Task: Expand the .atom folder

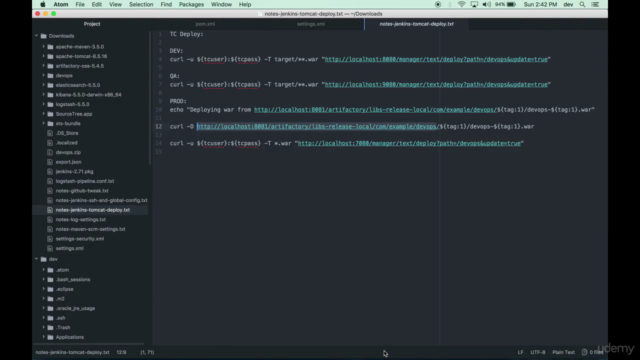Action: tap(44, 270)
